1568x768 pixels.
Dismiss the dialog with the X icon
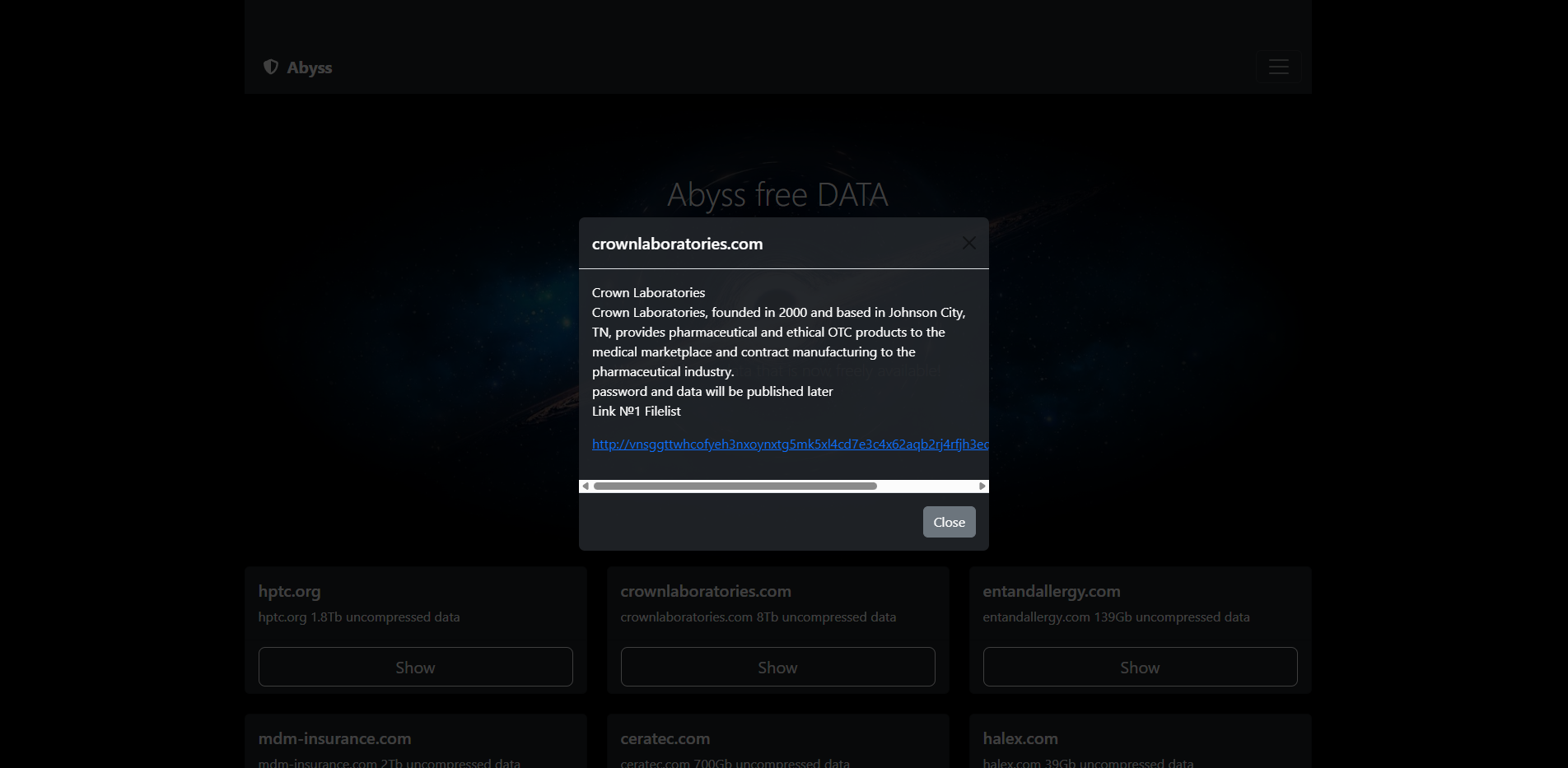coord(968,243)
